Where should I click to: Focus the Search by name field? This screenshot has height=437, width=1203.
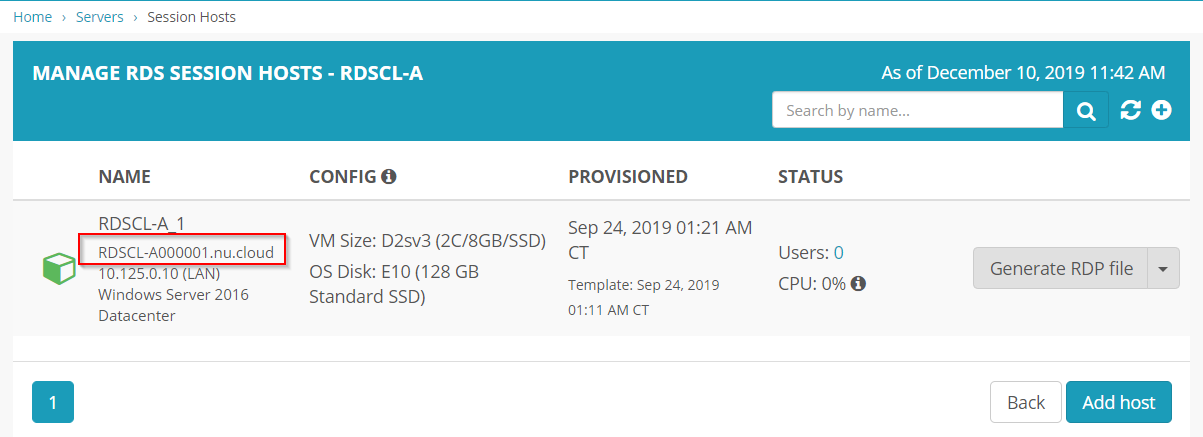tap(918, 110)
